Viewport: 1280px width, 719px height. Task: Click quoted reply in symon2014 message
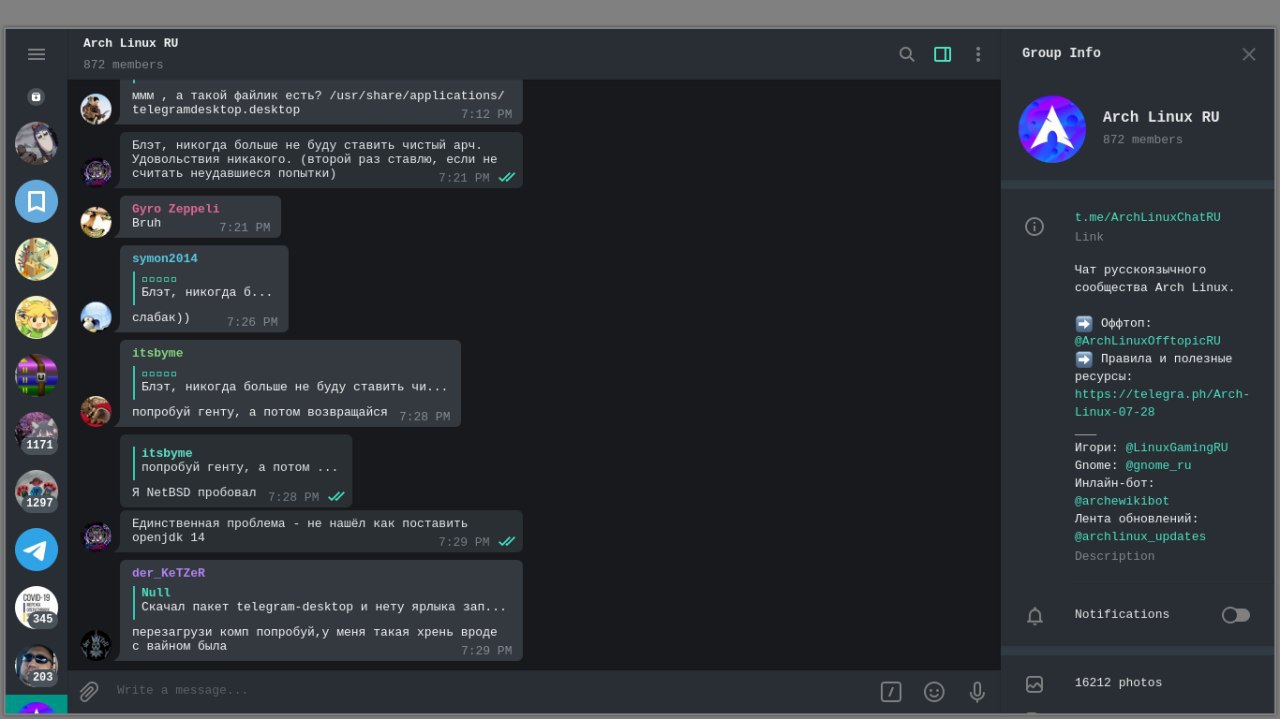205,286
